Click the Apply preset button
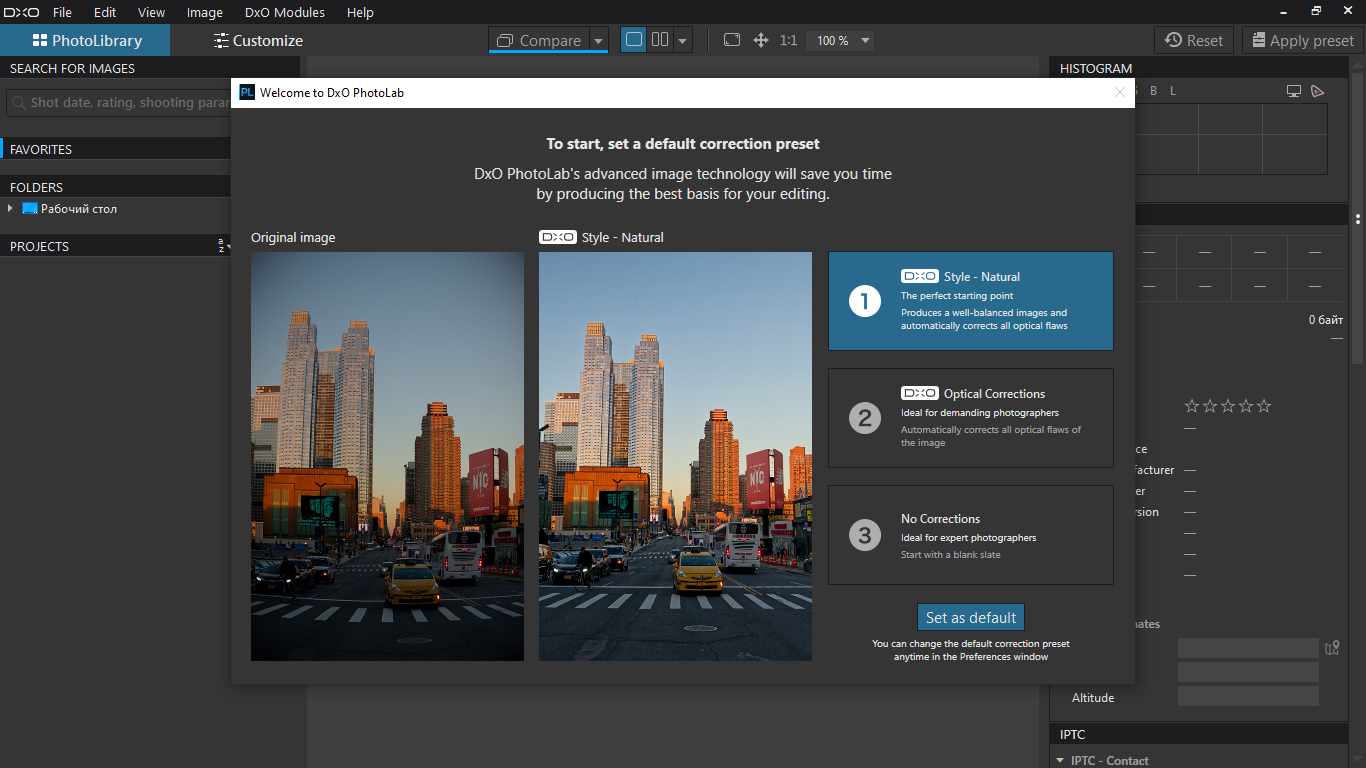This screenshot has width=1366, height=768. pos(1302,40)
